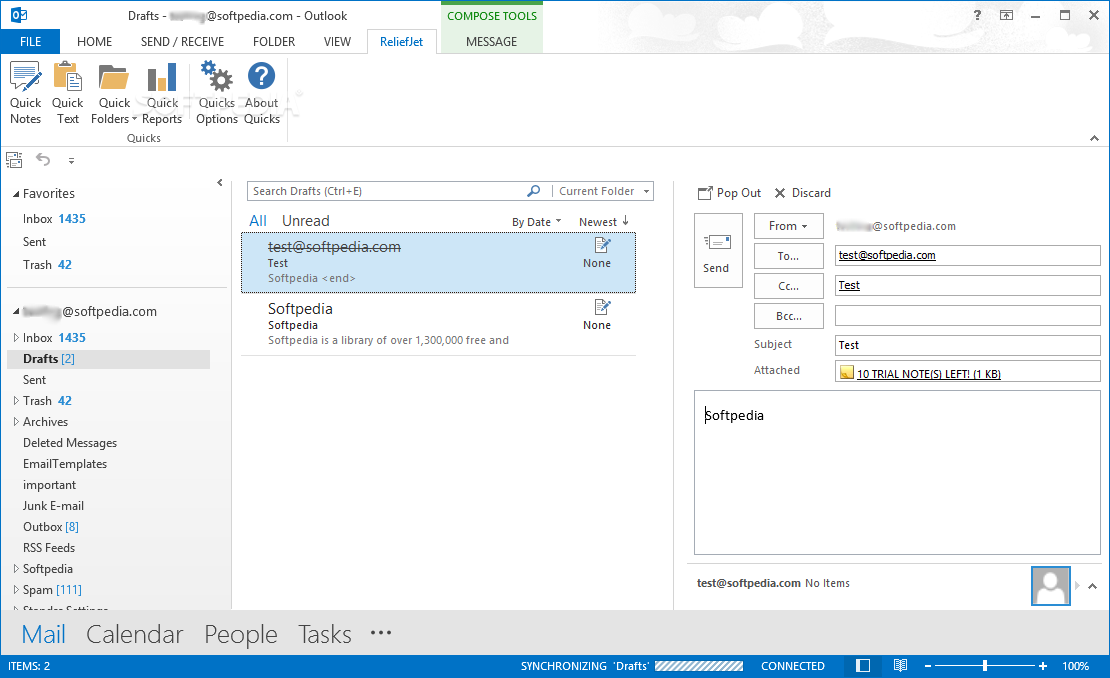
Task: Click the contact photo in People pane
Action: (x=1051, y=585)
